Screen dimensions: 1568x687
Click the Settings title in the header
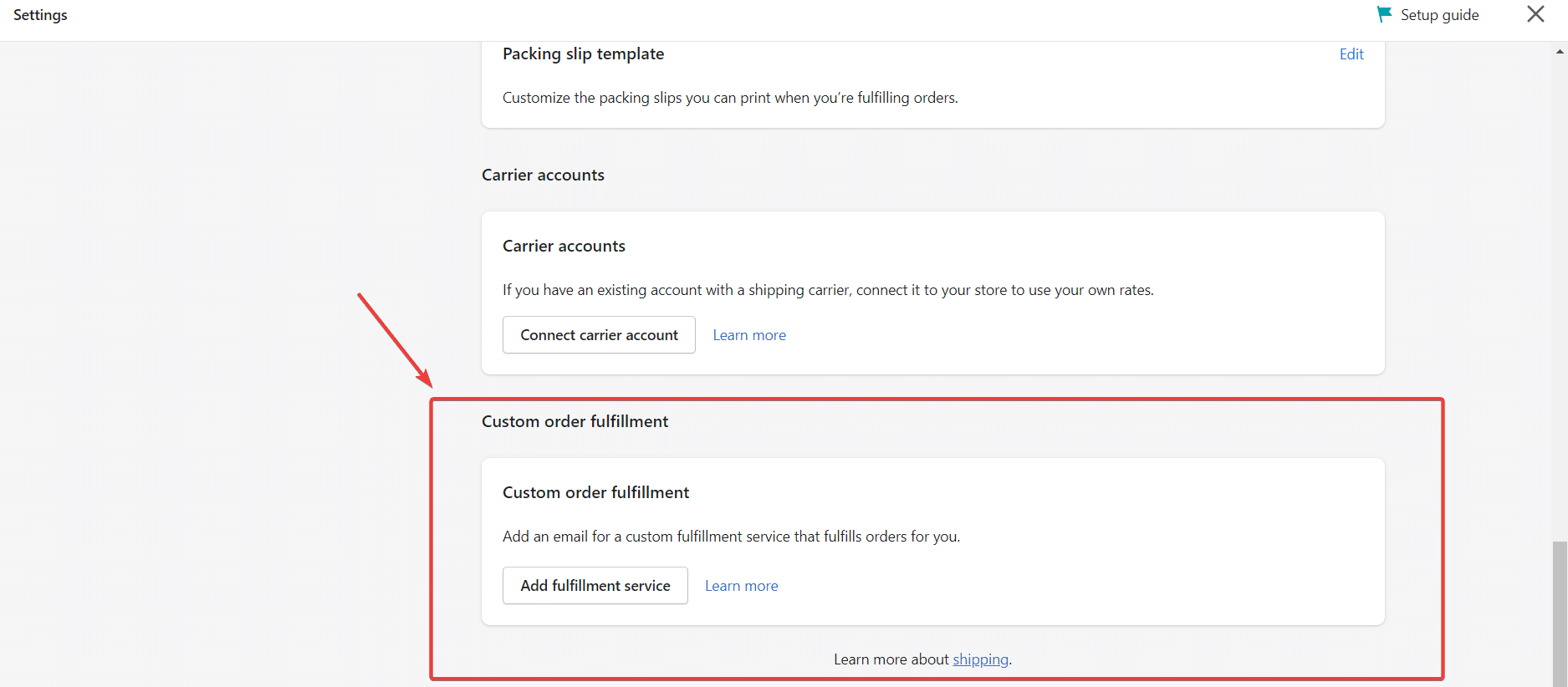pyautogui.click(x=40, y=15)
